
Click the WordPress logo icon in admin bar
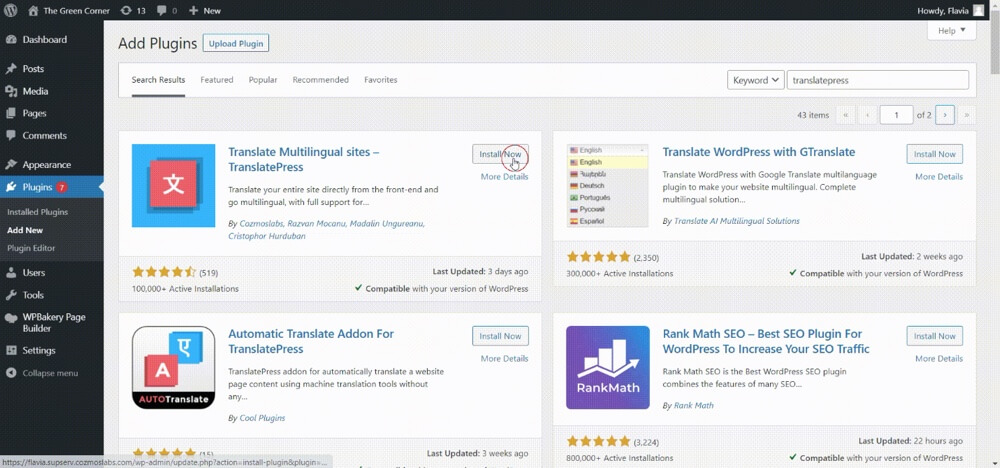point(11,10)
